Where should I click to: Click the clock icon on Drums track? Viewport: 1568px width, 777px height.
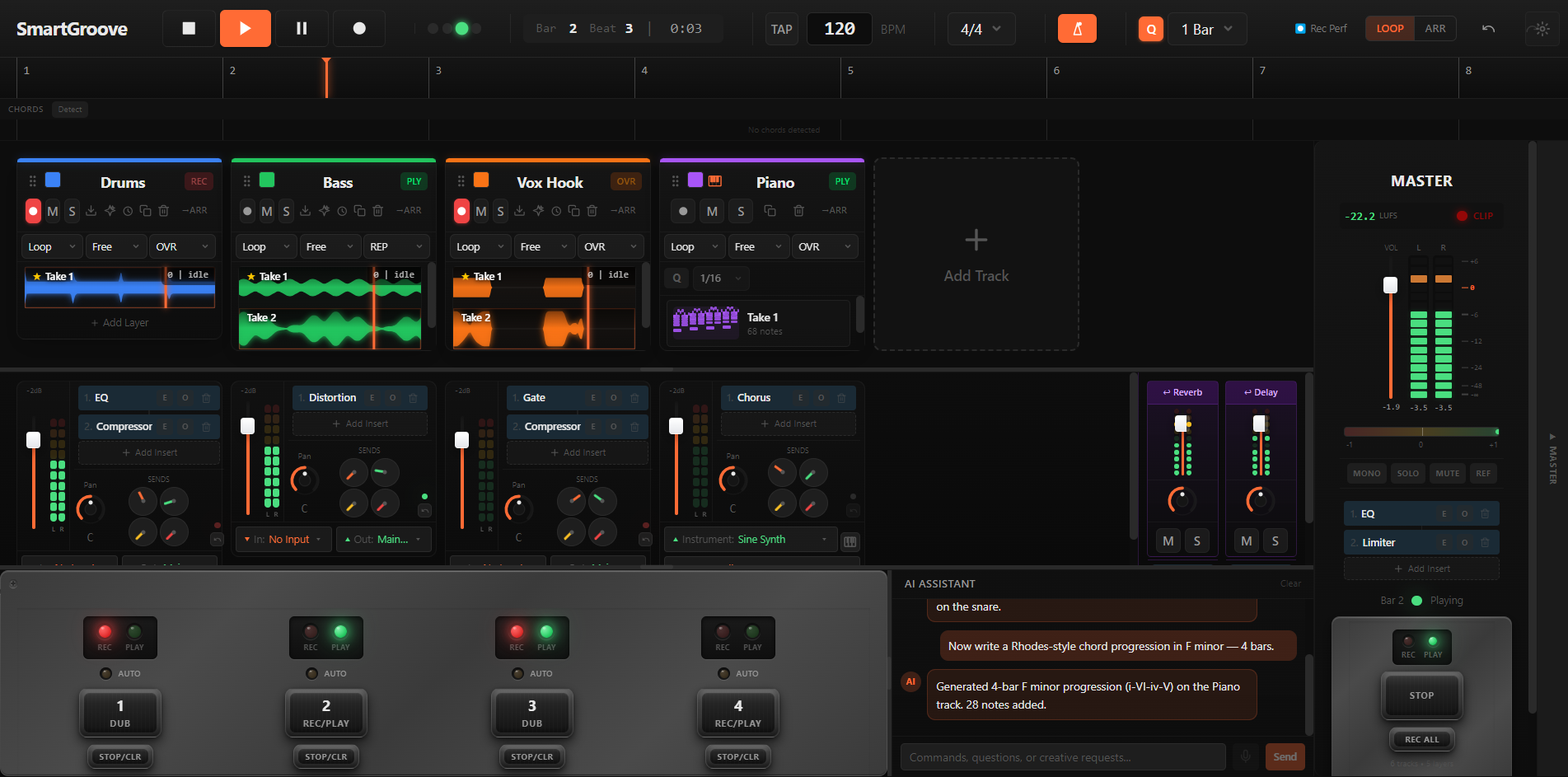128,211
